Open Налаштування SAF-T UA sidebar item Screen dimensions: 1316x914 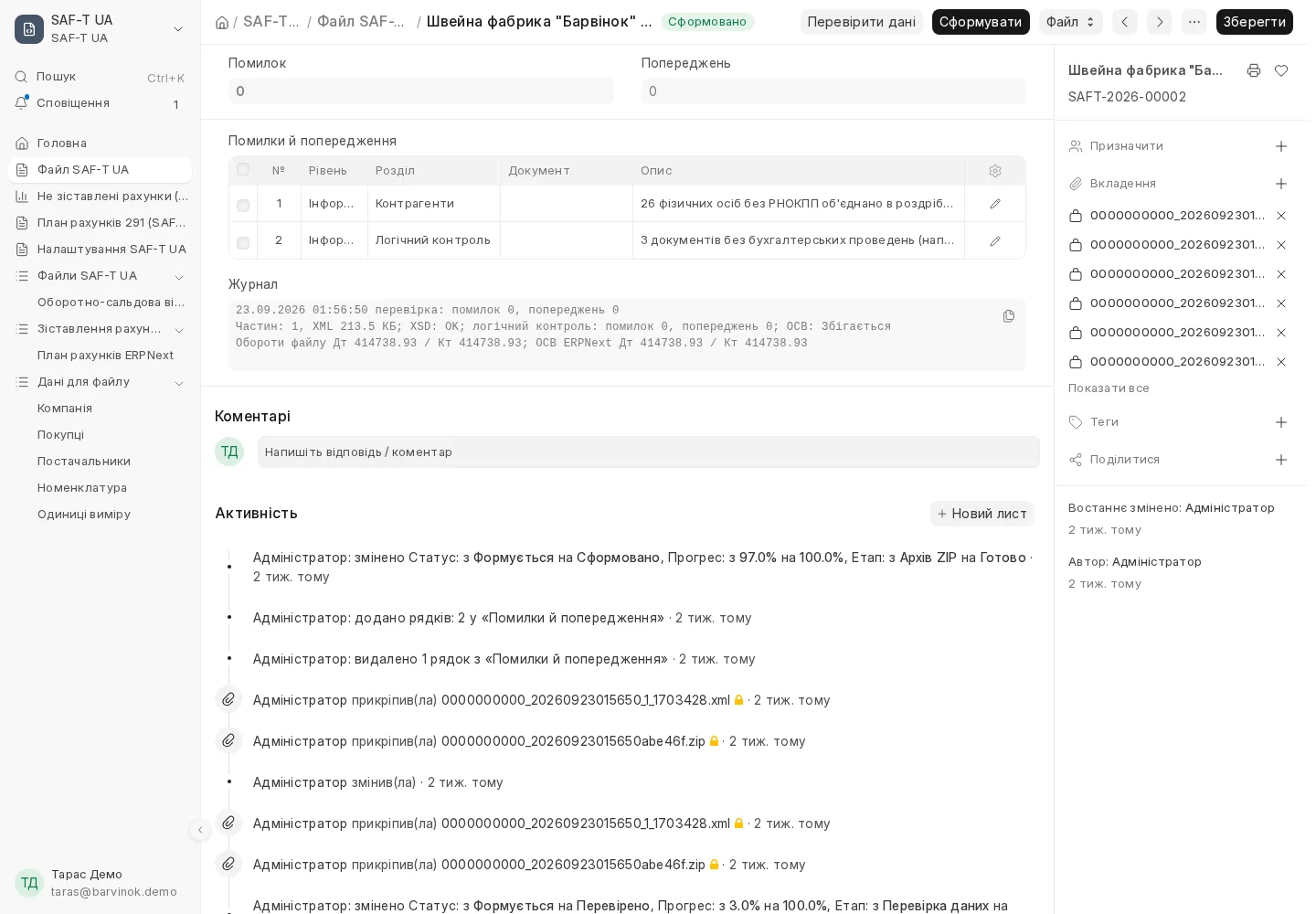(x=101, y=250)
